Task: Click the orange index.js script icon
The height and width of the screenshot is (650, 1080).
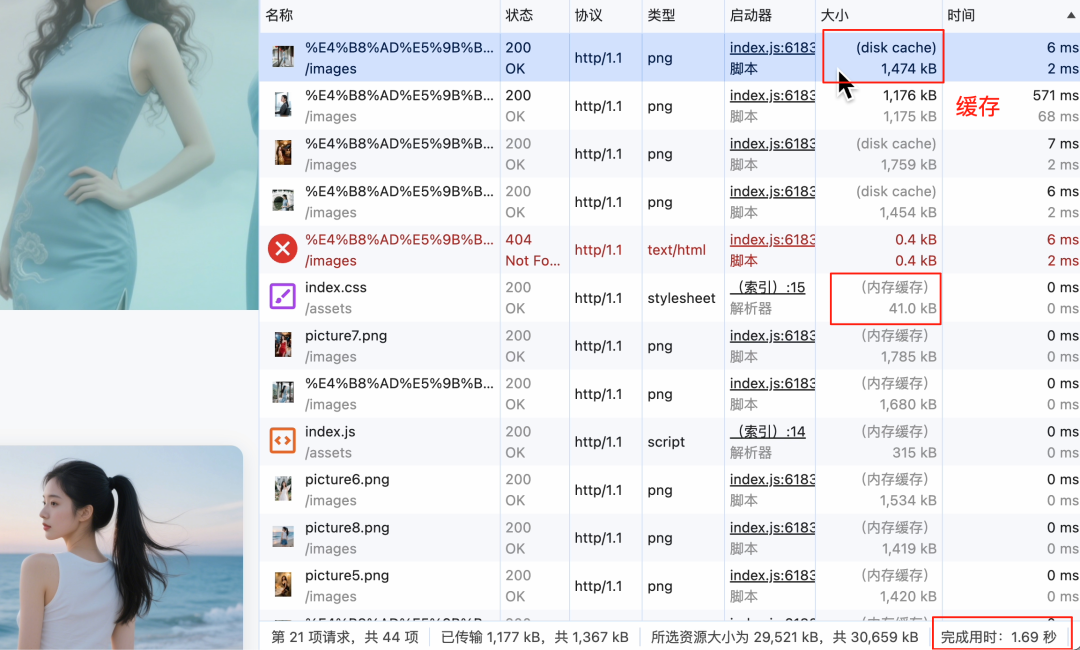Action: [x=281, y=441]
